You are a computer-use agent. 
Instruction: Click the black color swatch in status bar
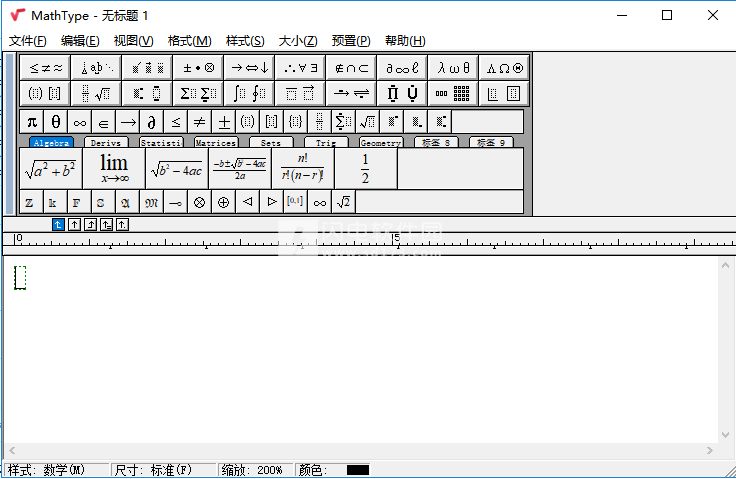click(358, 470)
